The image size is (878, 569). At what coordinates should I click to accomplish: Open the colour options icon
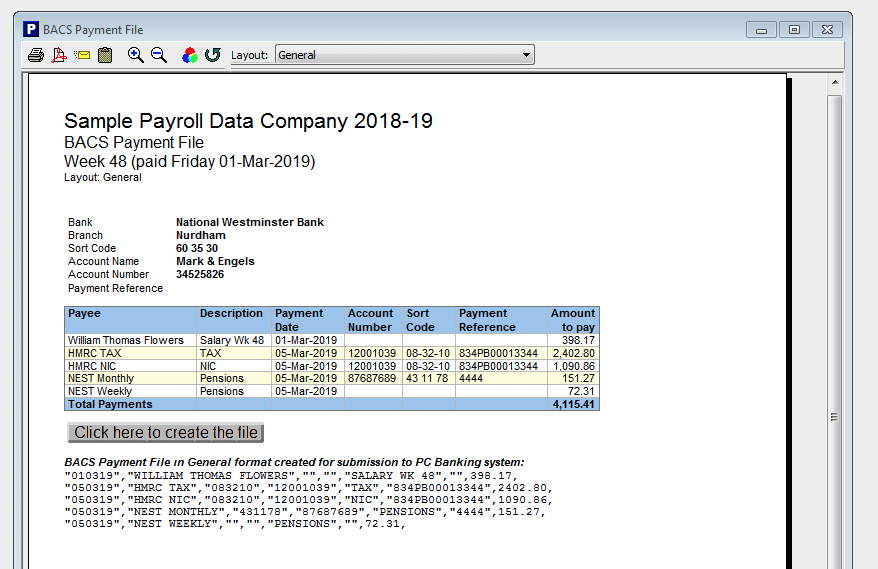[x=189, y=55]
